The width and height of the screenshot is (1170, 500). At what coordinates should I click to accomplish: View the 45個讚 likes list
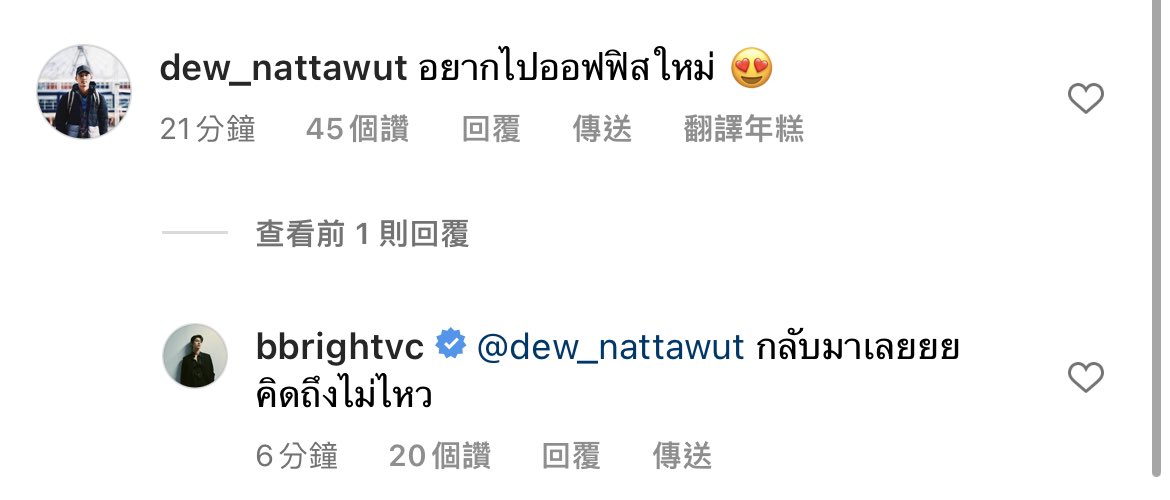click(x=357, y=130)
